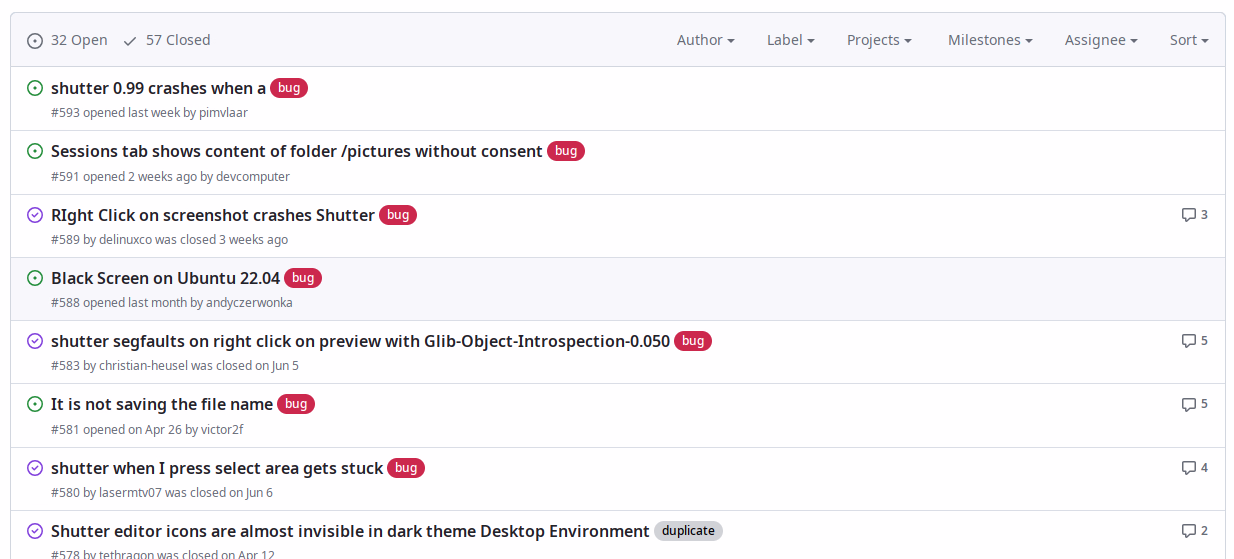Image resolution: width=1234 pixels, height=559 pixels.
Task: Show the 32 Open issues
Action: point(67,40)
